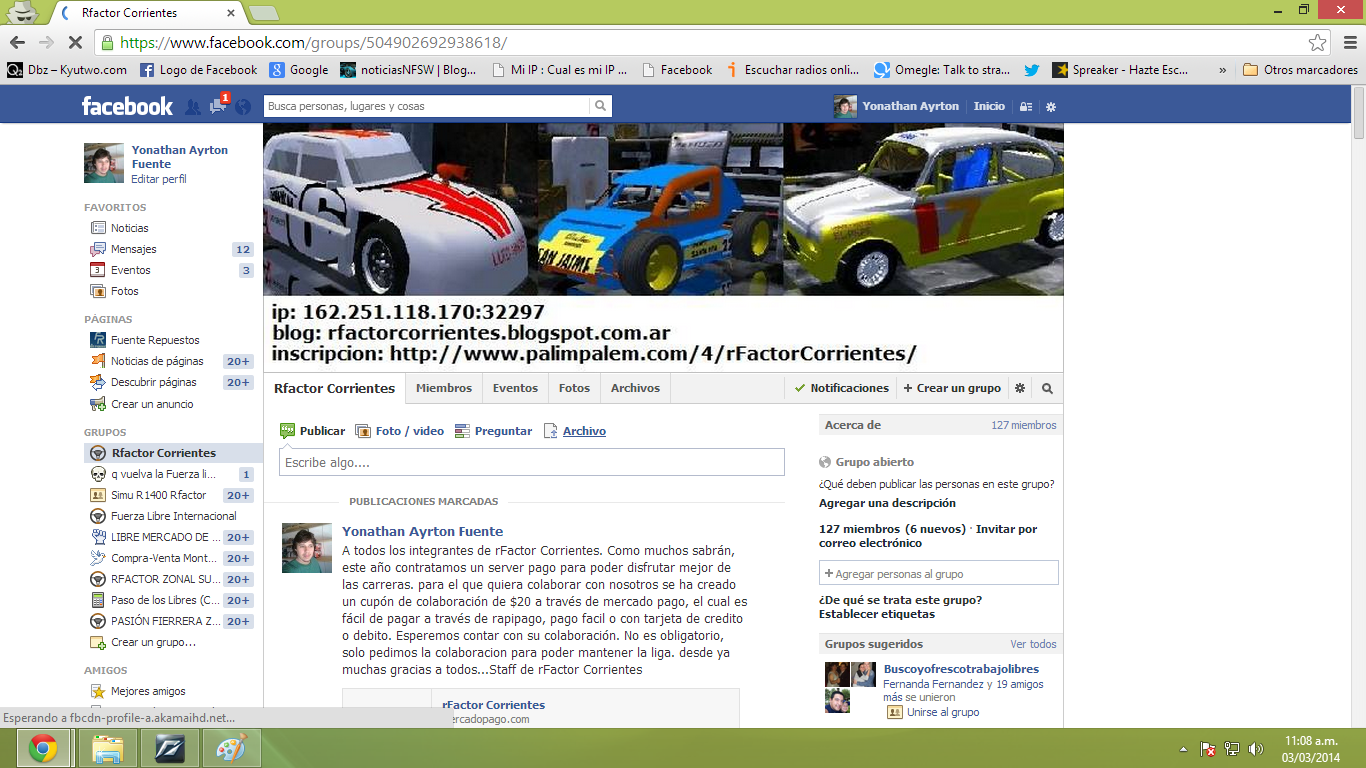Open Google bookmark
Viewport: 1366px width, 768px height.
[x=299, y=70]
